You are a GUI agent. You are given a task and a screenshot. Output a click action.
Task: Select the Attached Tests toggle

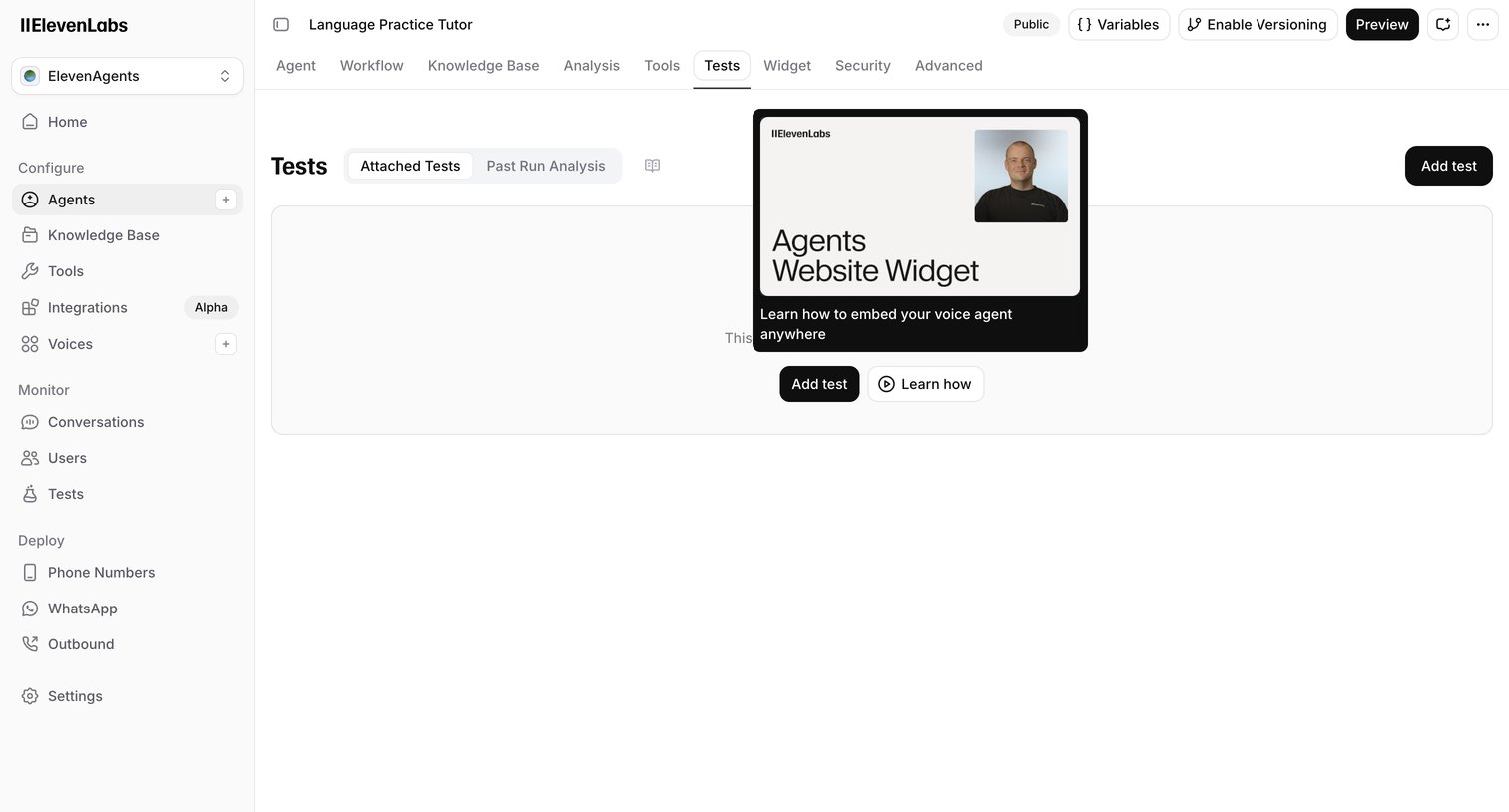pyautogui.click(x=410, y=166)
